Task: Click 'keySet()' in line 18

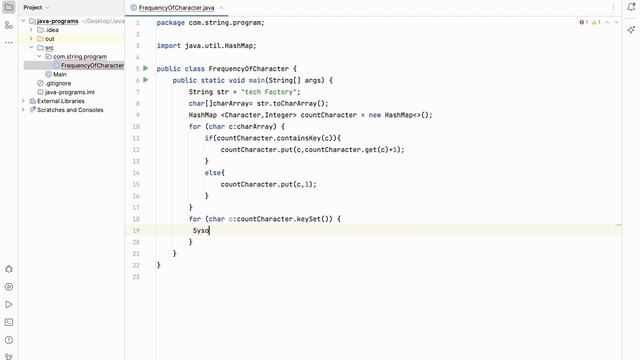Action: [314, 219]
